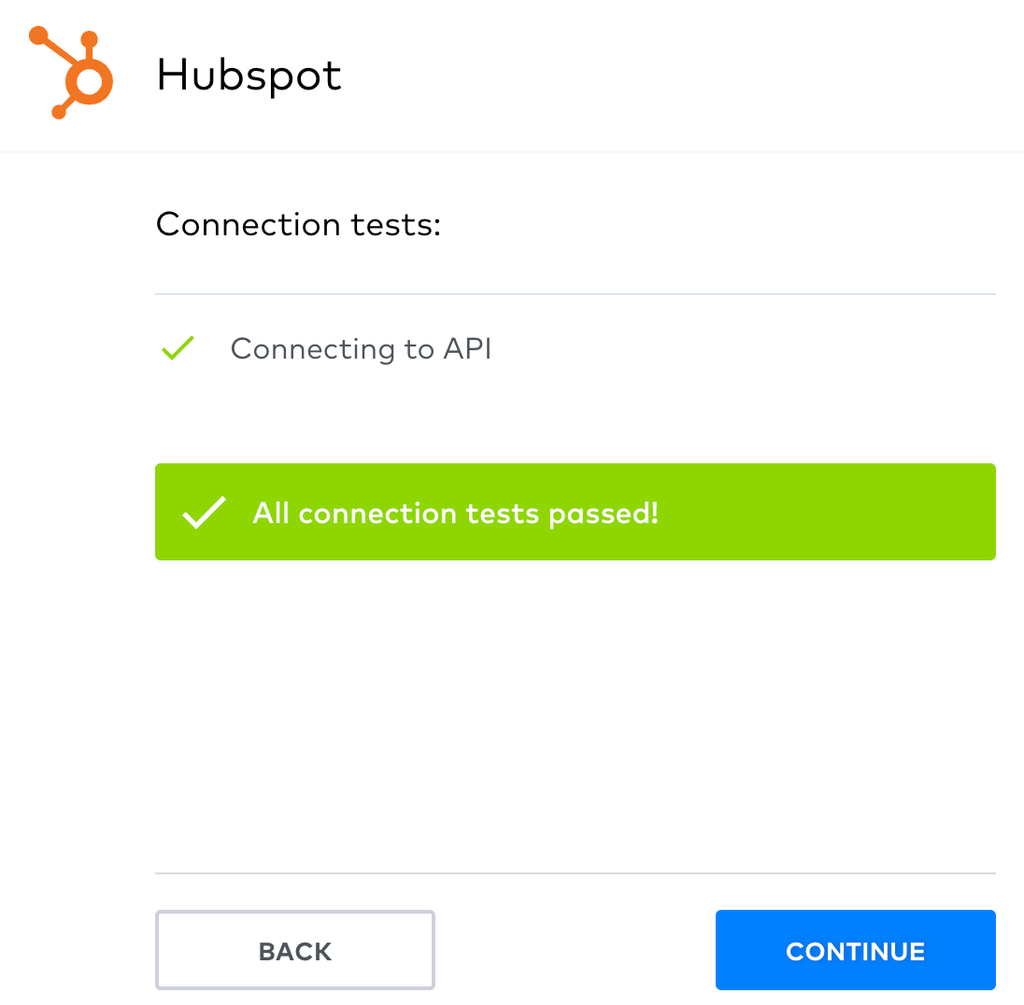Click the large ring of the Hubspot logo

89,81
